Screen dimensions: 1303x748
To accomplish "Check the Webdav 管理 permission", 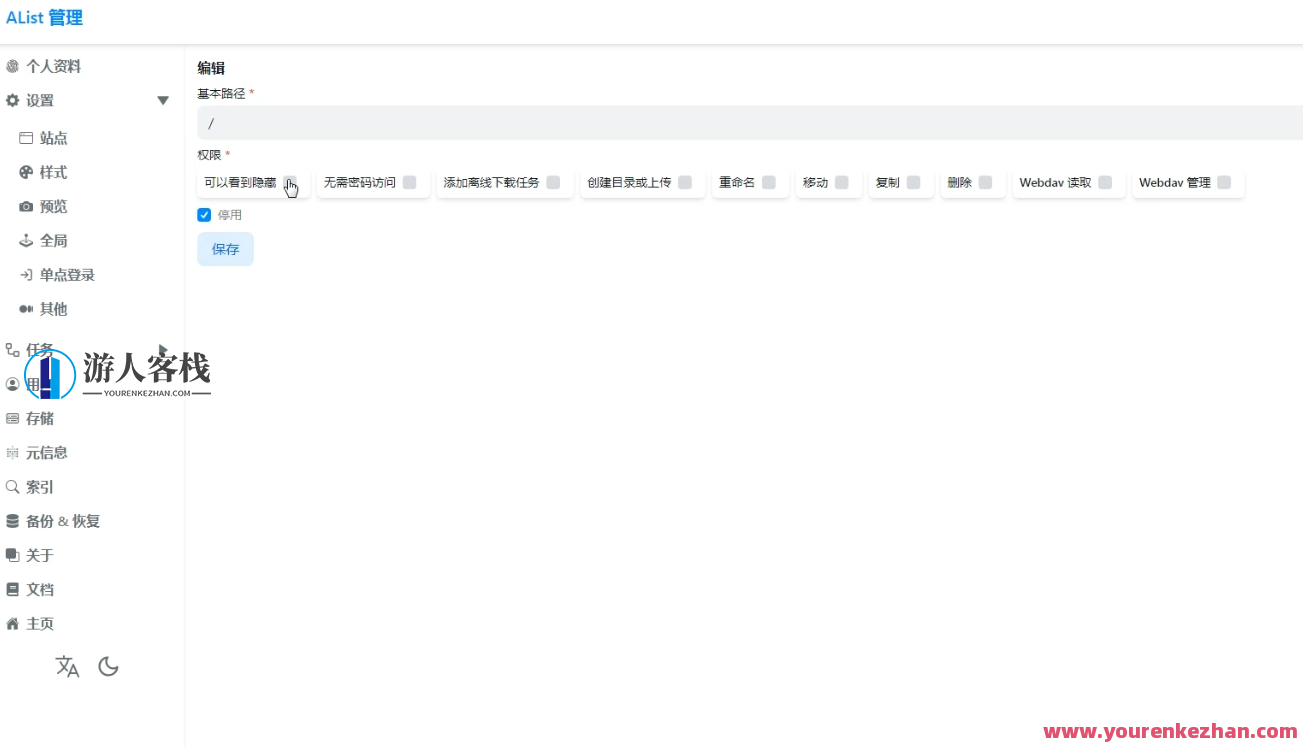I will pos(1224,182).
